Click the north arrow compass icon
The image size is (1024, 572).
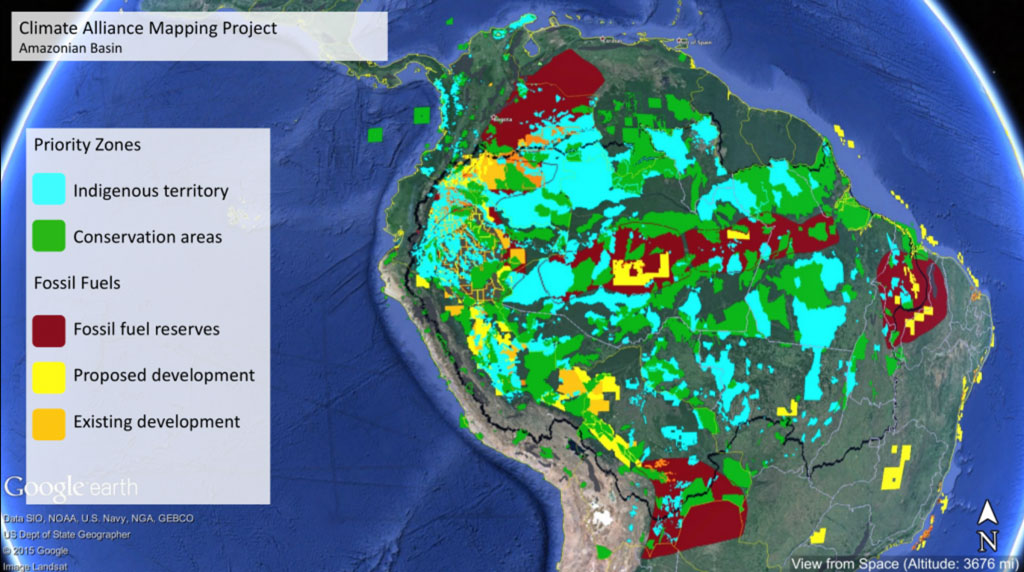click(987, 526)
